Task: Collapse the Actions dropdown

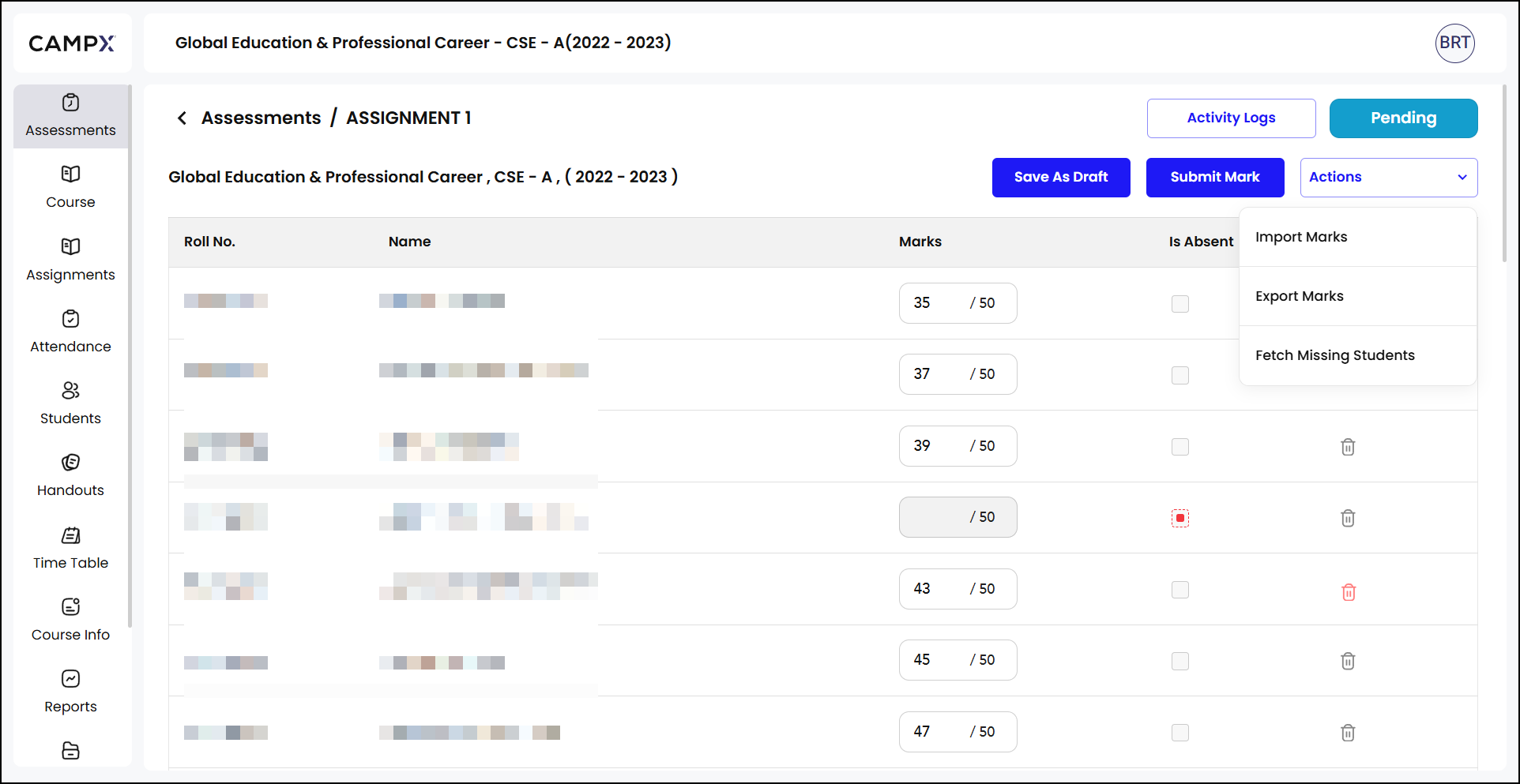Action: 1389,178
